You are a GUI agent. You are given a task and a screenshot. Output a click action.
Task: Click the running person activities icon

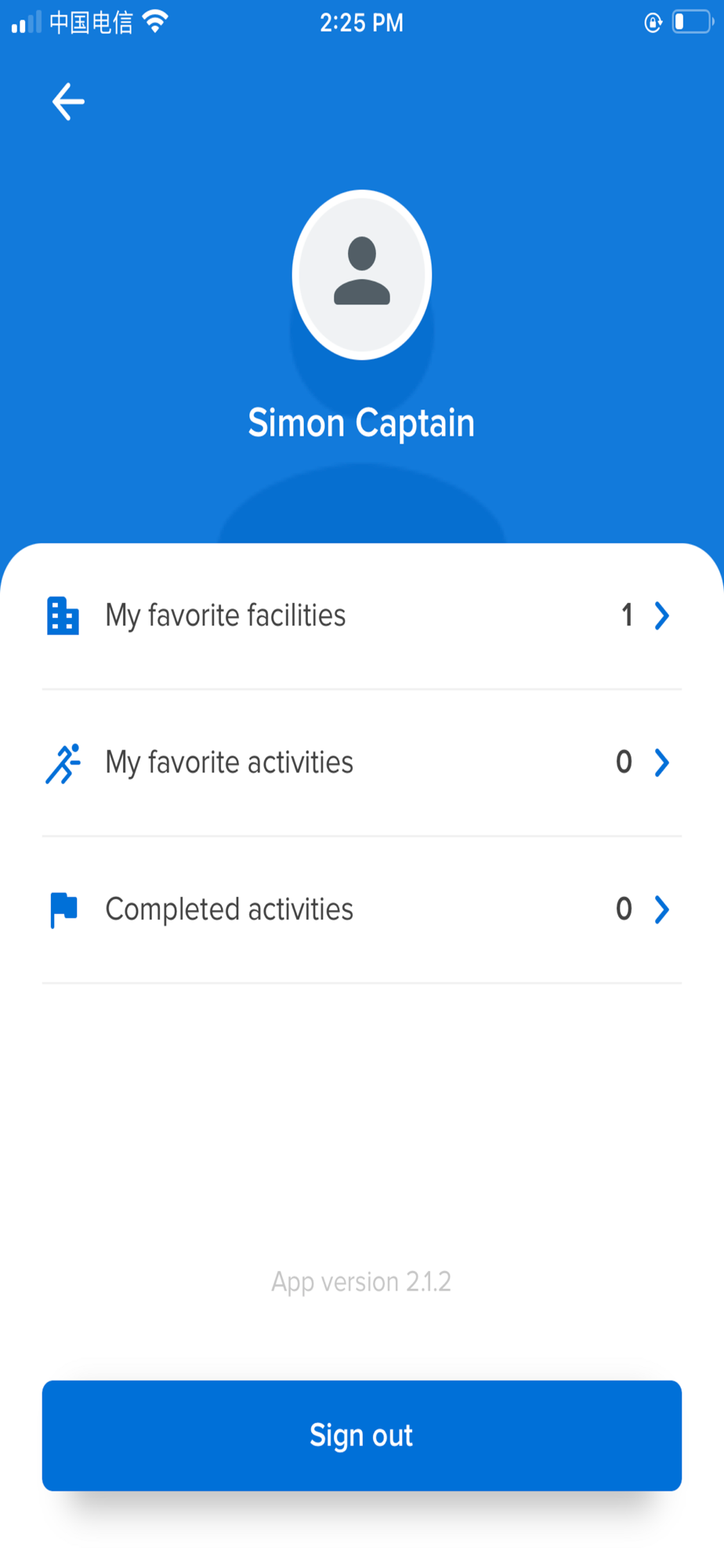point(63,763)
